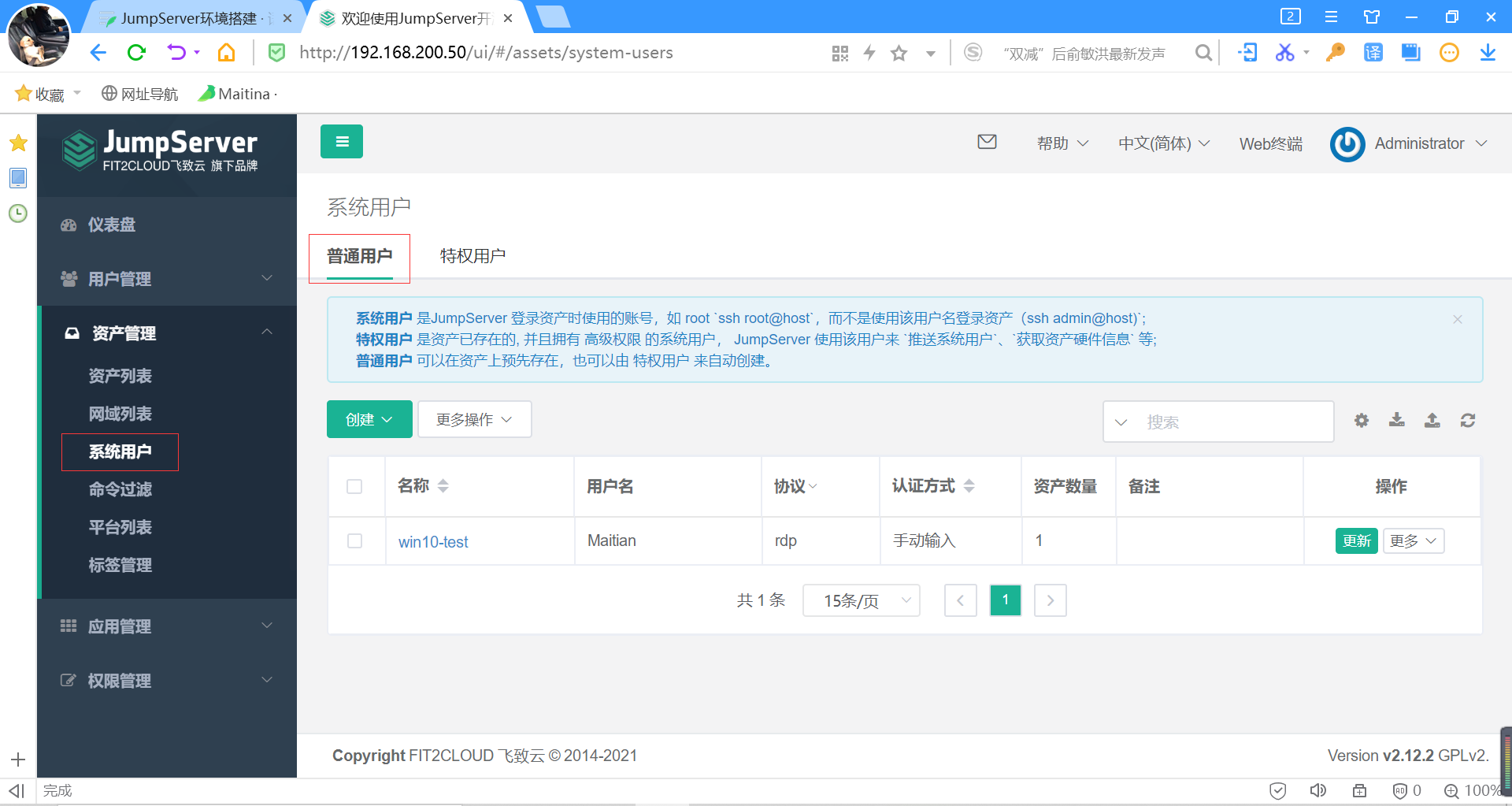The width and height of the screenshot is (1512, 806).
Task: Open table column settings gear icon
Action: 1362,420
